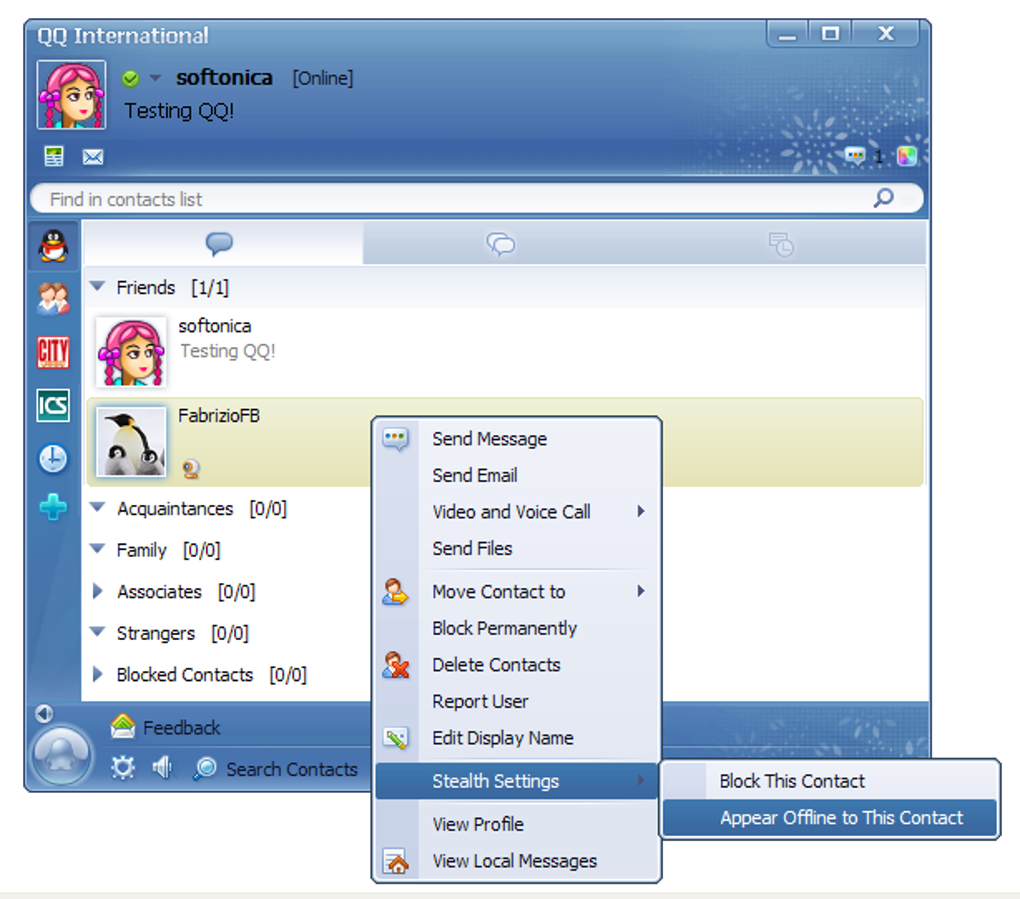The width and height of the screenshot is (1020, 899).
Task: Open the QQ penguin sidebar icon
Action: point(53,246)
